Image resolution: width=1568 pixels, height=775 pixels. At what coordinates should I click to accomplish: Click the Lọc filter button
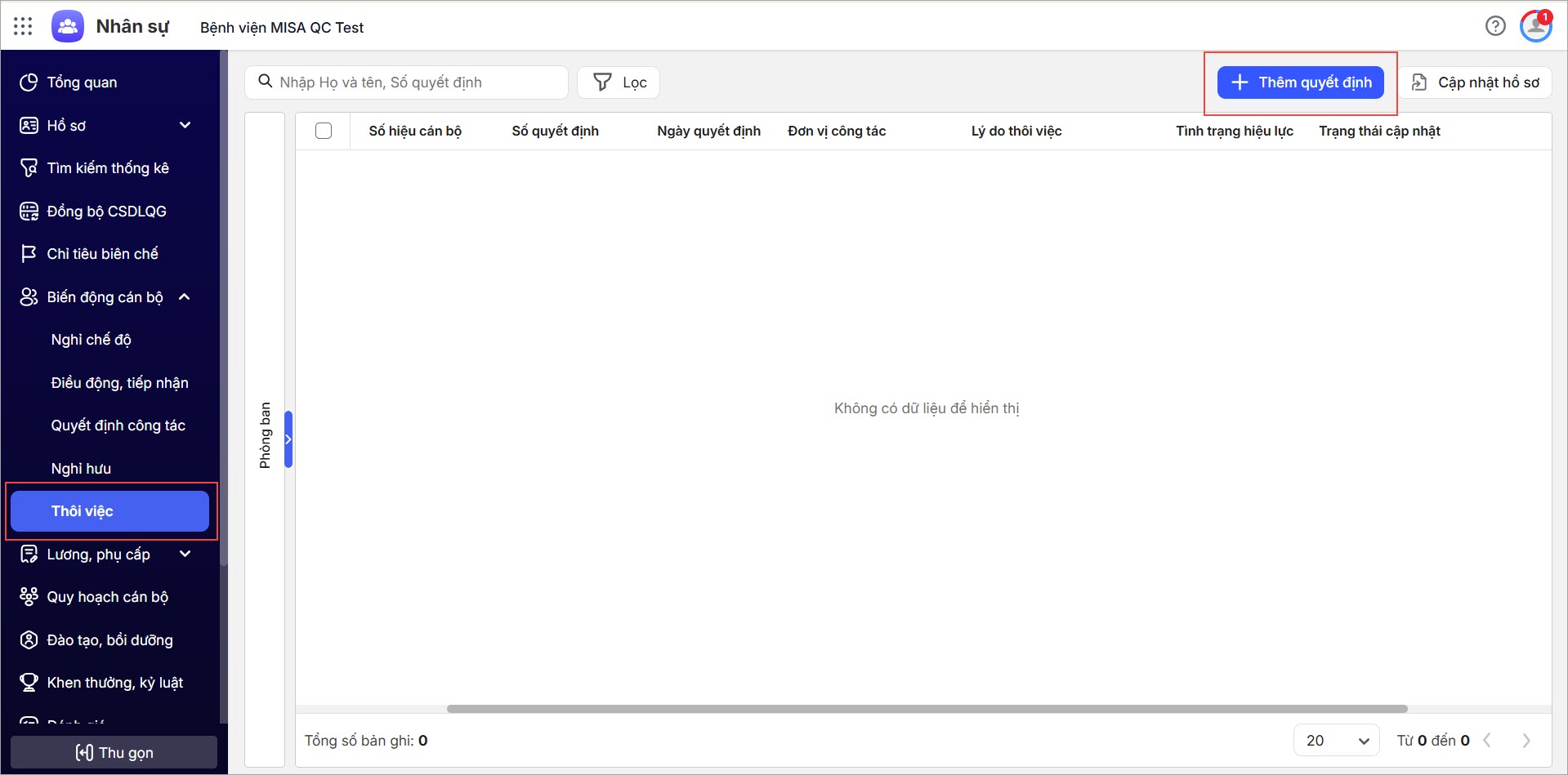click(x=619, y=82)
